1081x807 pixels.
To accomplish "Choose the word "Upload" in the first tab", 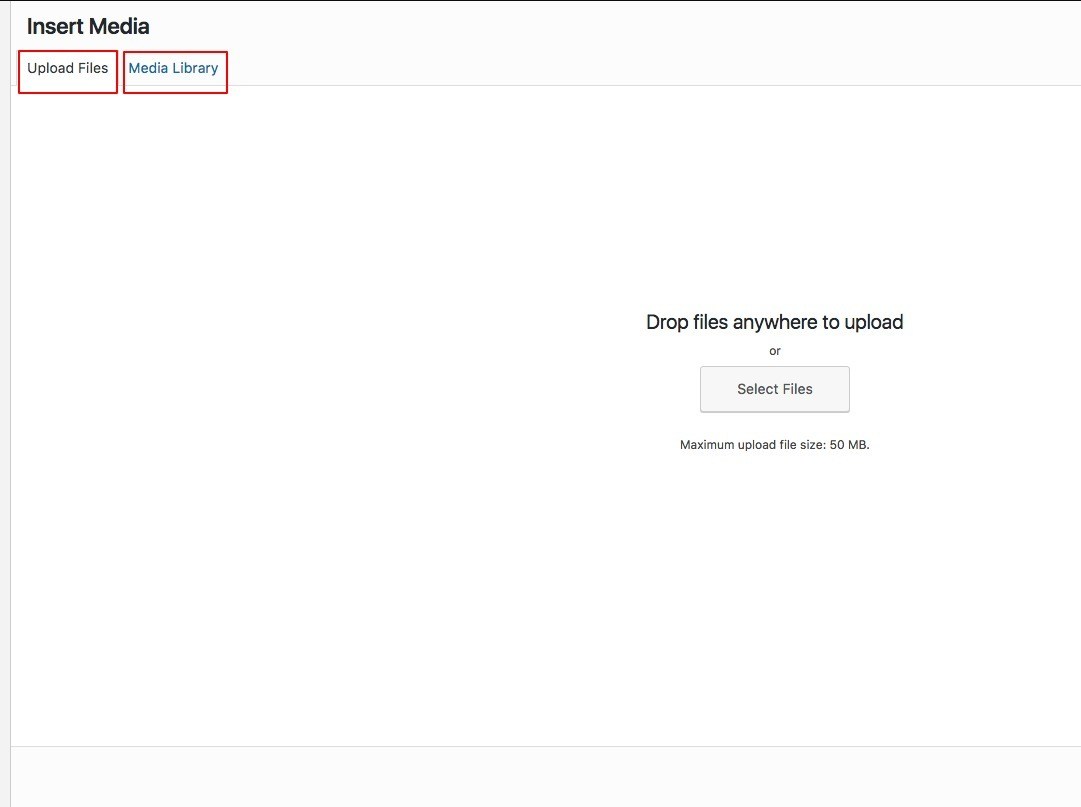I will click(x=50, y=68).
